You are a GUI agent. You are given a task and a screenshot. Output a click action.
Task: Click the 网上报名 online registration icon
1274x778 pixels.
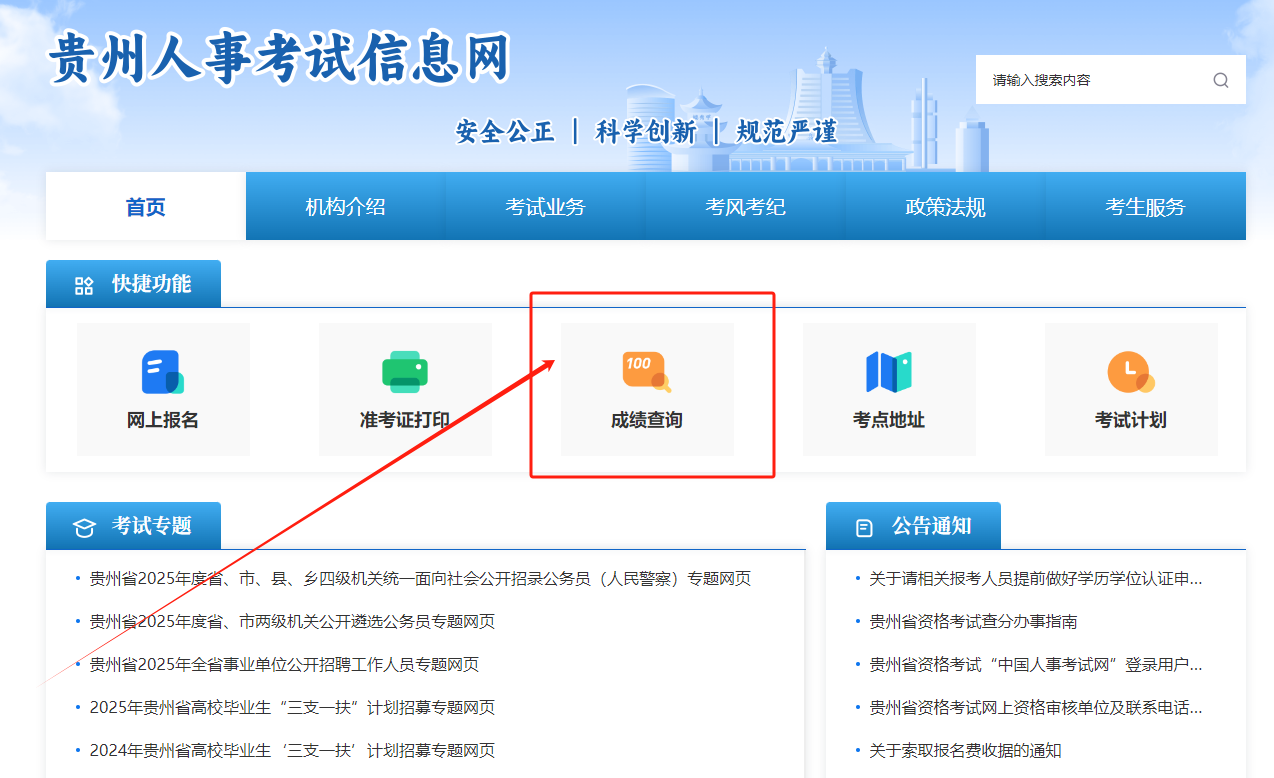(162, 372)
